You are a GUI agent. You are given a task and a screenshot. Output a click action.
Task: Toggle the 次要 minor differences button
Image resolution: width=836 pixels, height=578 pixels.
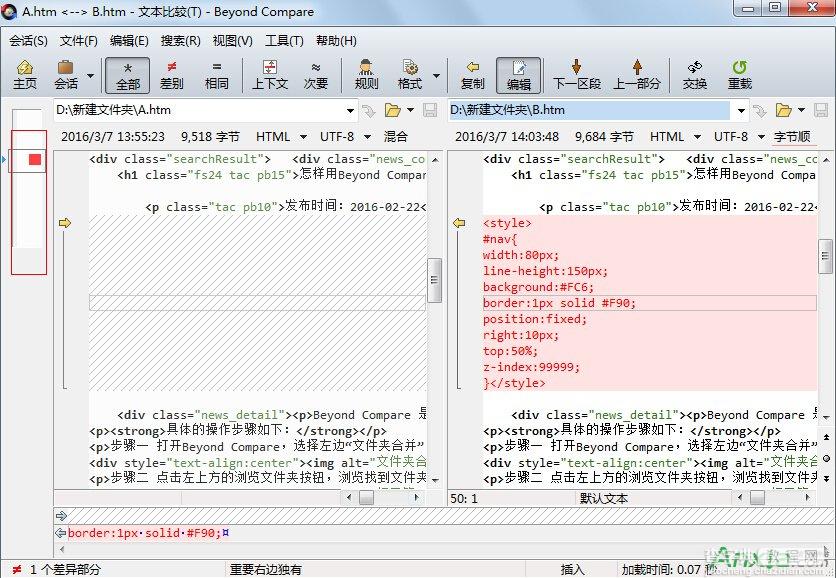tap(316, 75)
